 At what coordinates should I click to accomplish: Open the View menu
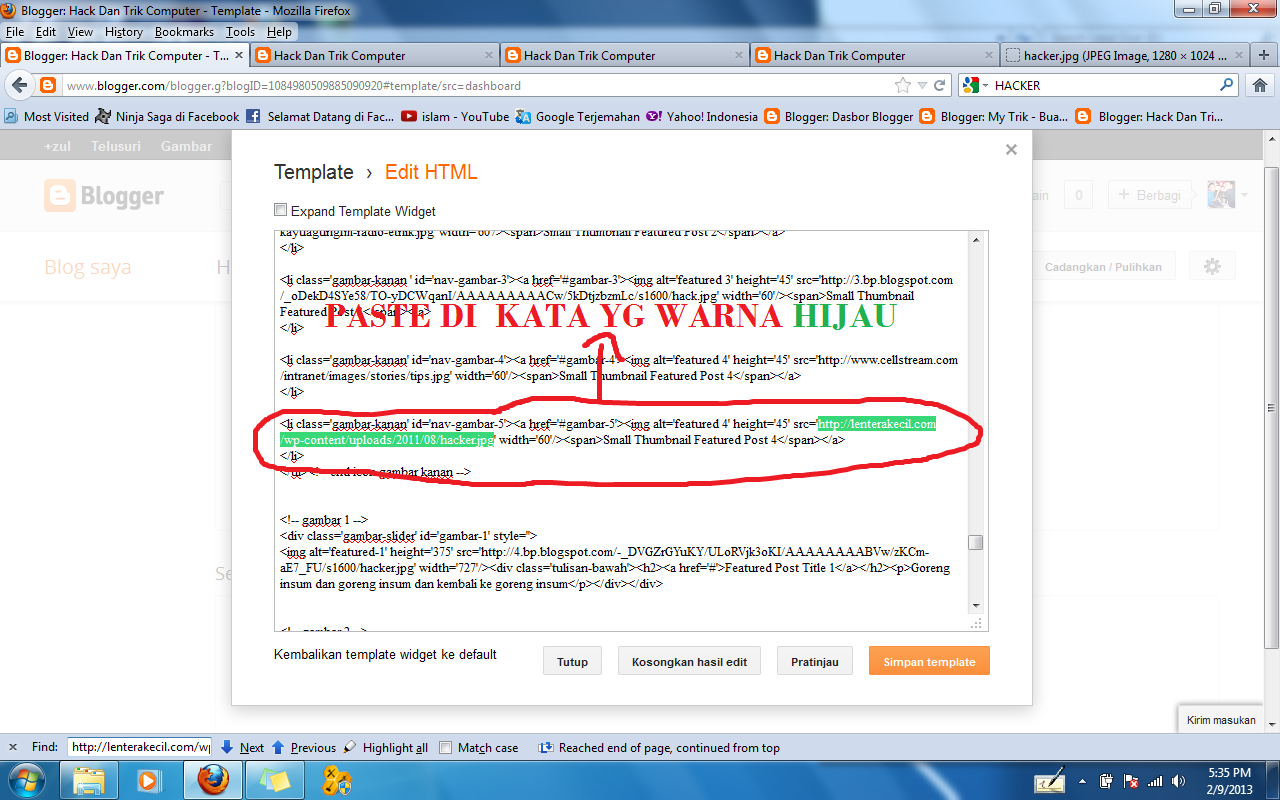click(80, 32)
